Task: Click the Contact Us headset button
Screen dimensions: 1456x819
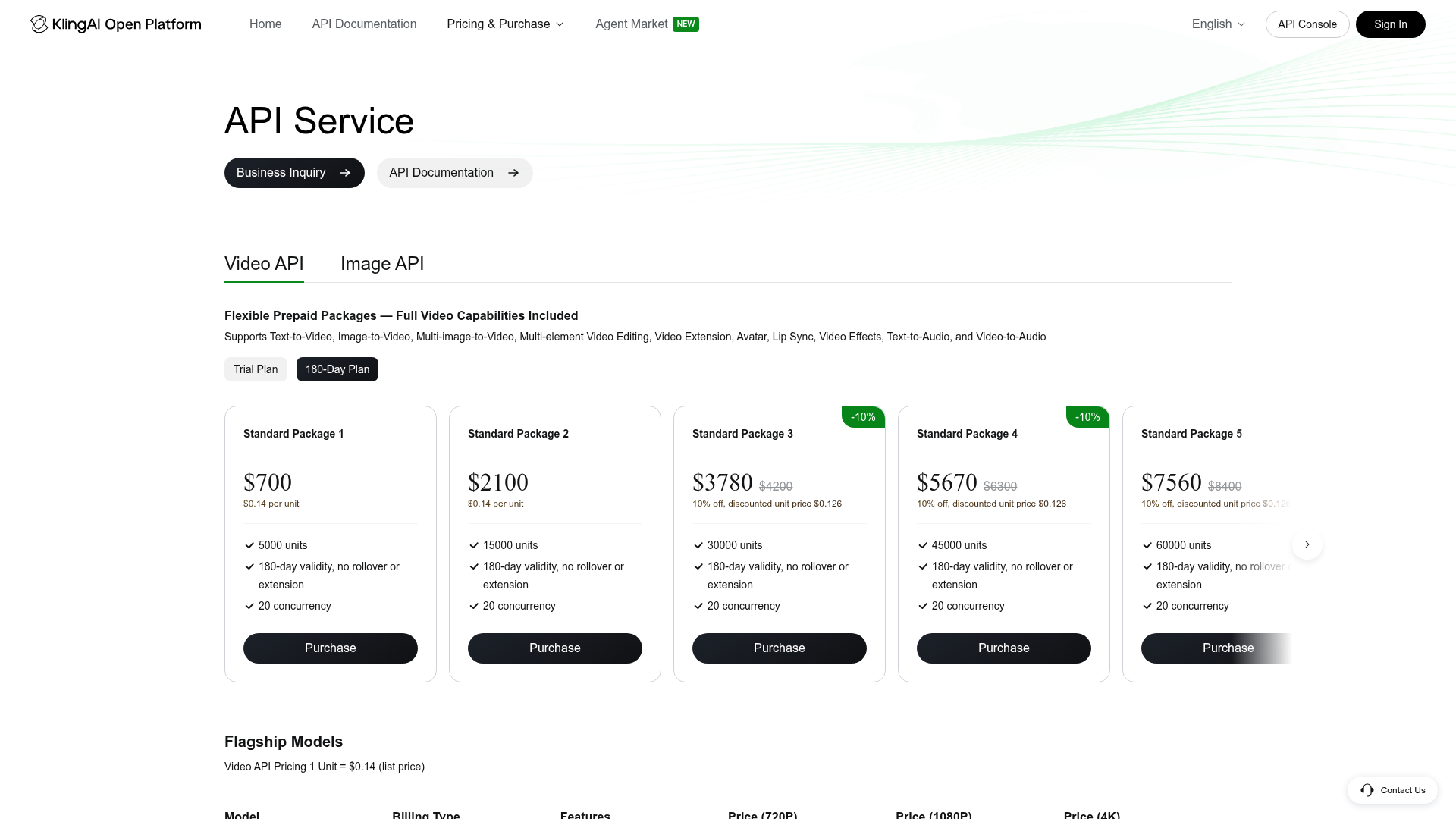Action: 1393,790
